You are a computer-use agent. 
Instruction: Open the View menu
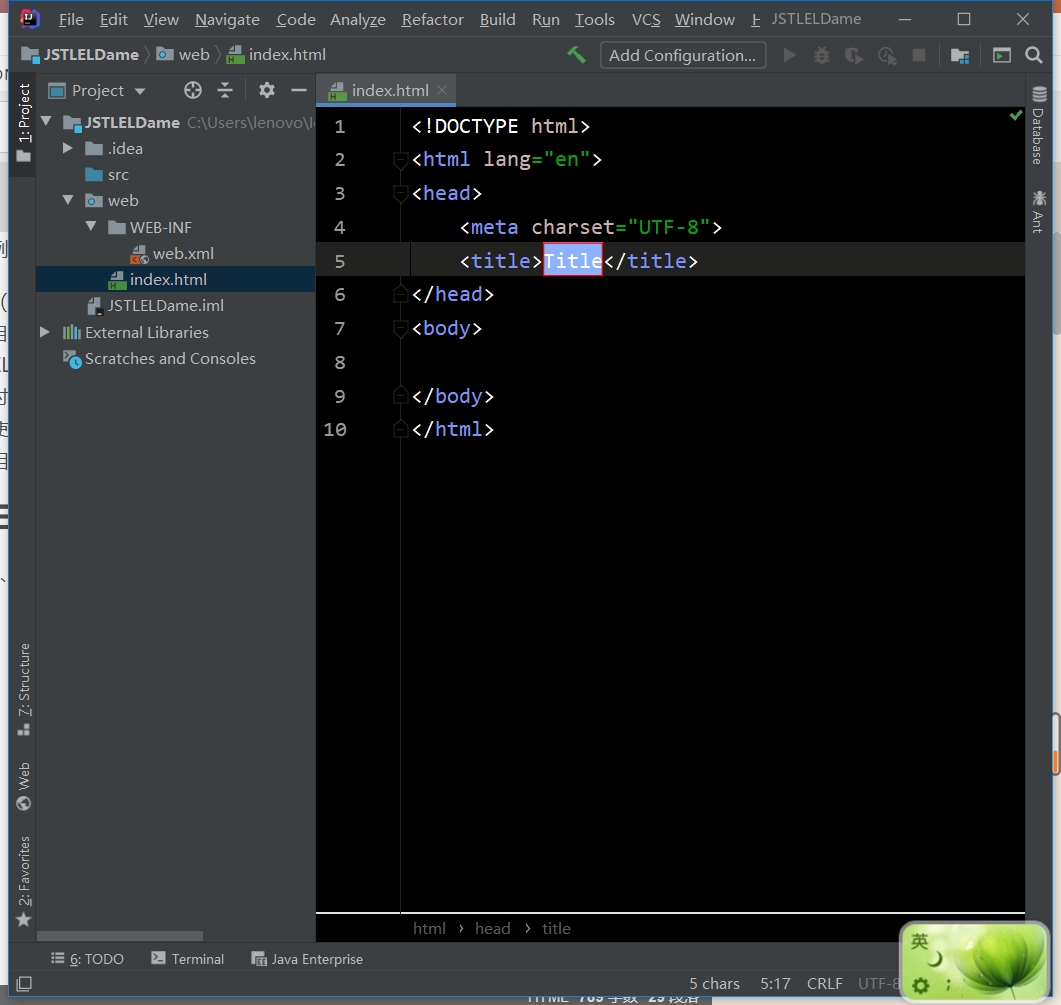pos(161,20)
